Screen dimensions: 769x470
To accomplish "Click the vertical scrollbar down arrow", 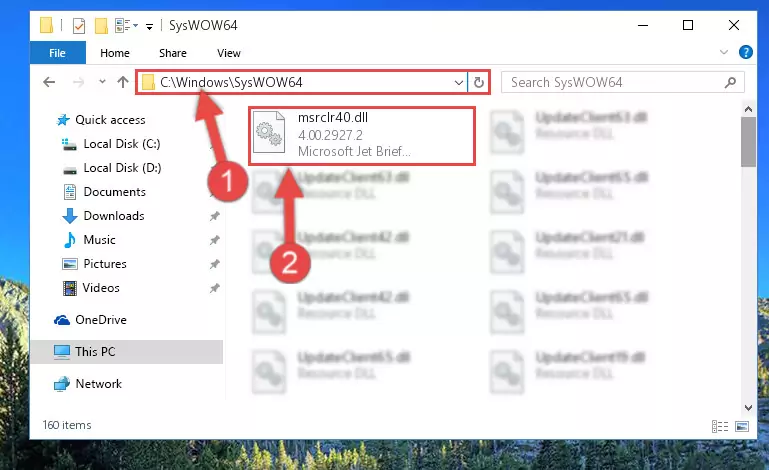I will pos(748,408).
